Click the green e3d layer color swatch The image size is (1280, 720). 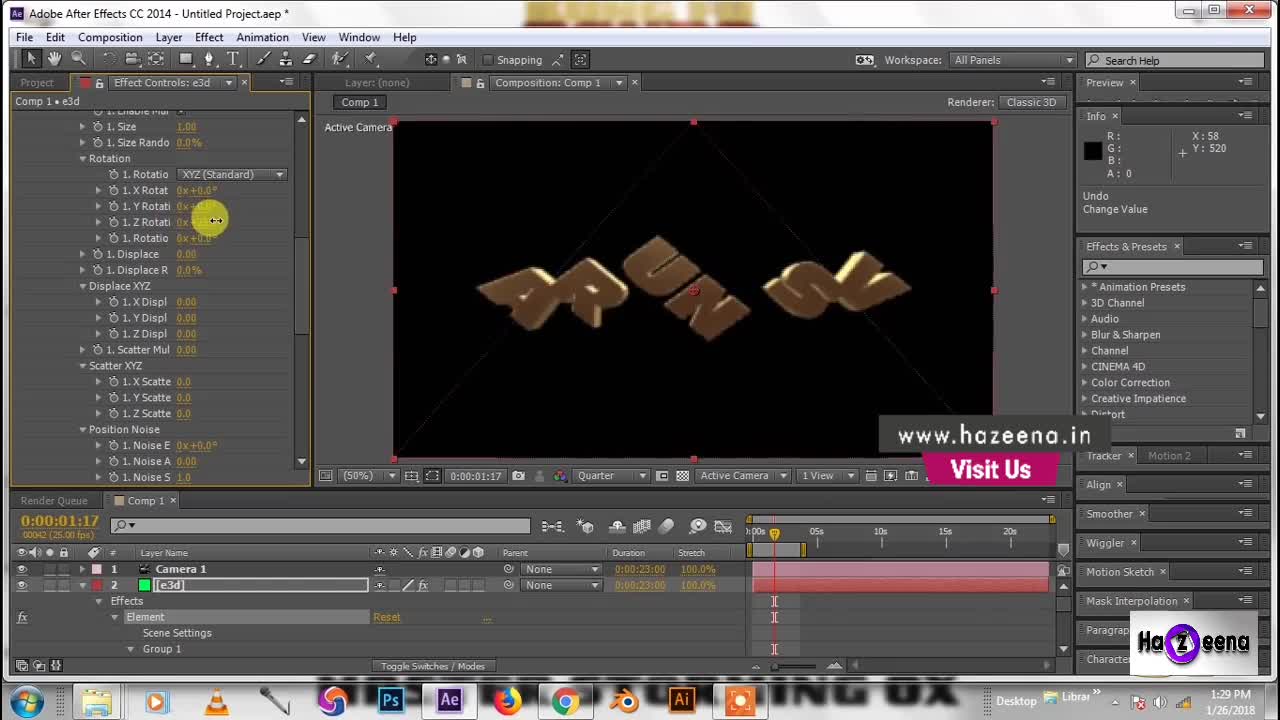coord(144,585)
